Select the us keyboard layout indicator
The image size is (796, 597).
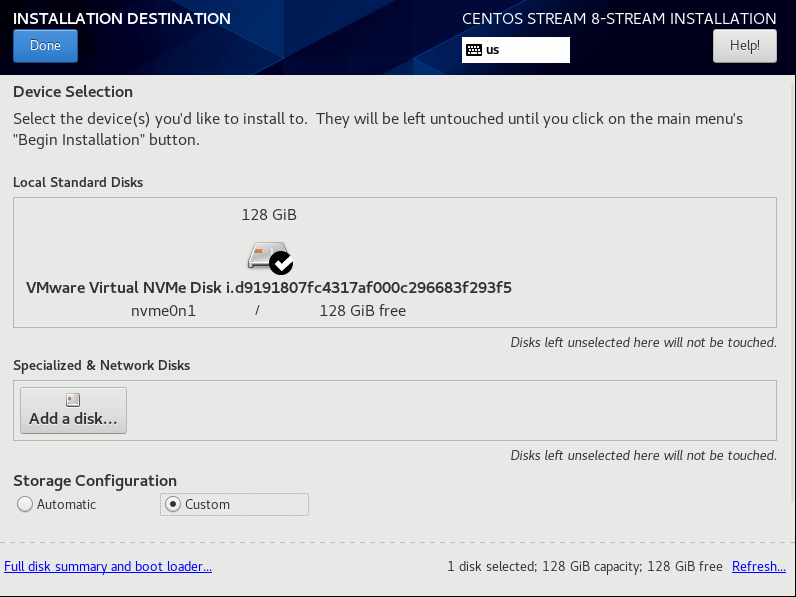point(515,50)
